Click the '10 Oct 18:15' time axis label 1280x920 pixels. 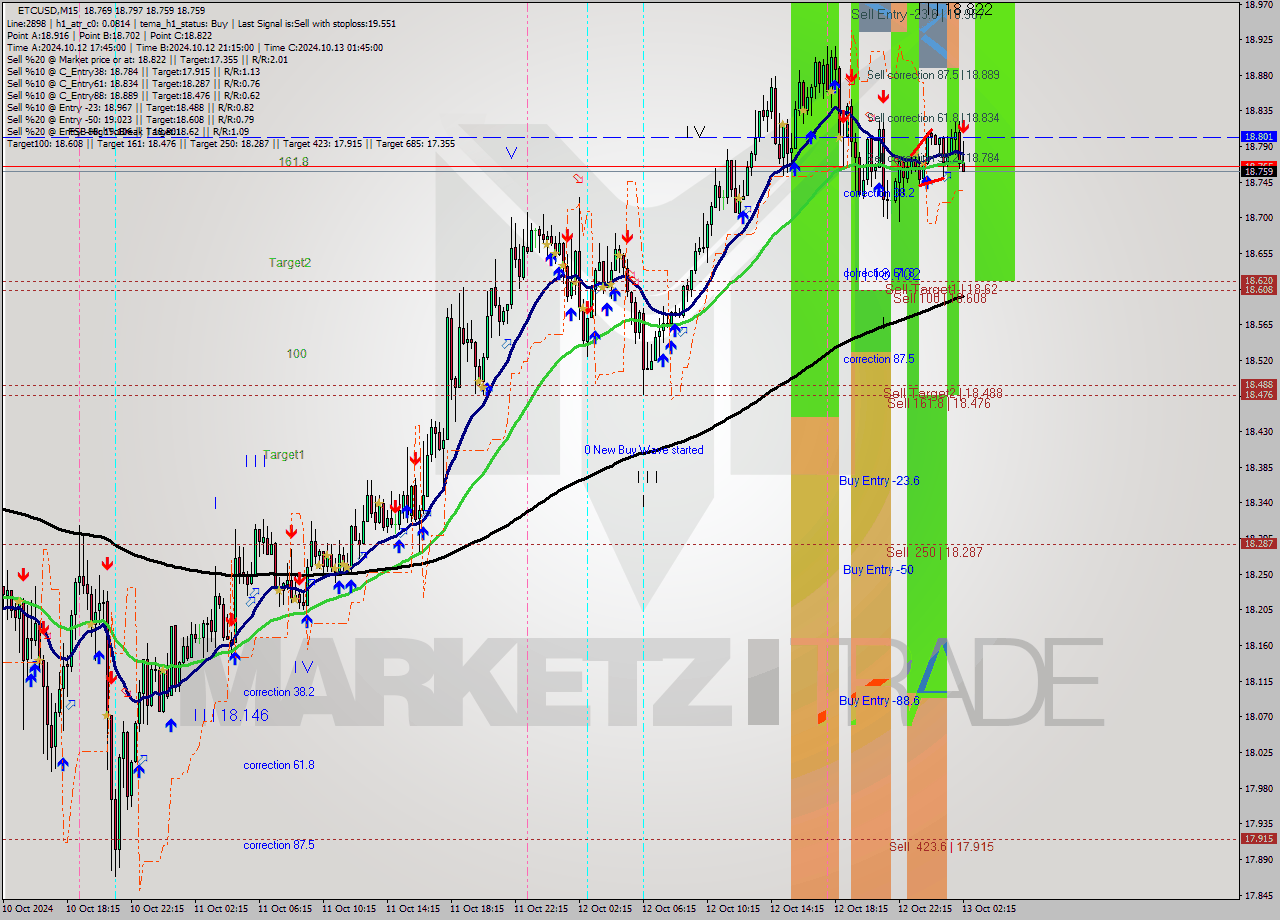(x=93, y=909)
